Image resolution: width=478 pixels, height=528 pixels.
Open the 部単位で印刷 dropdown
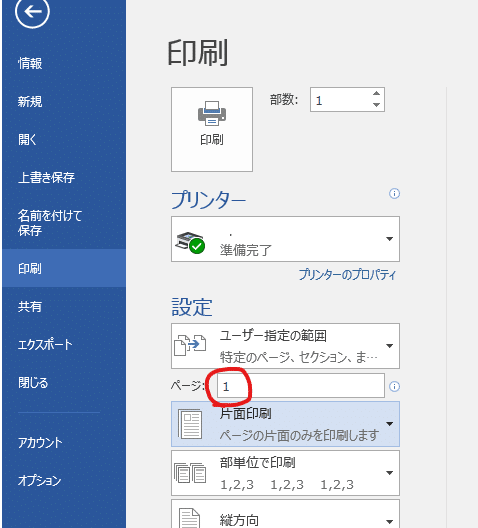(285, 473)
